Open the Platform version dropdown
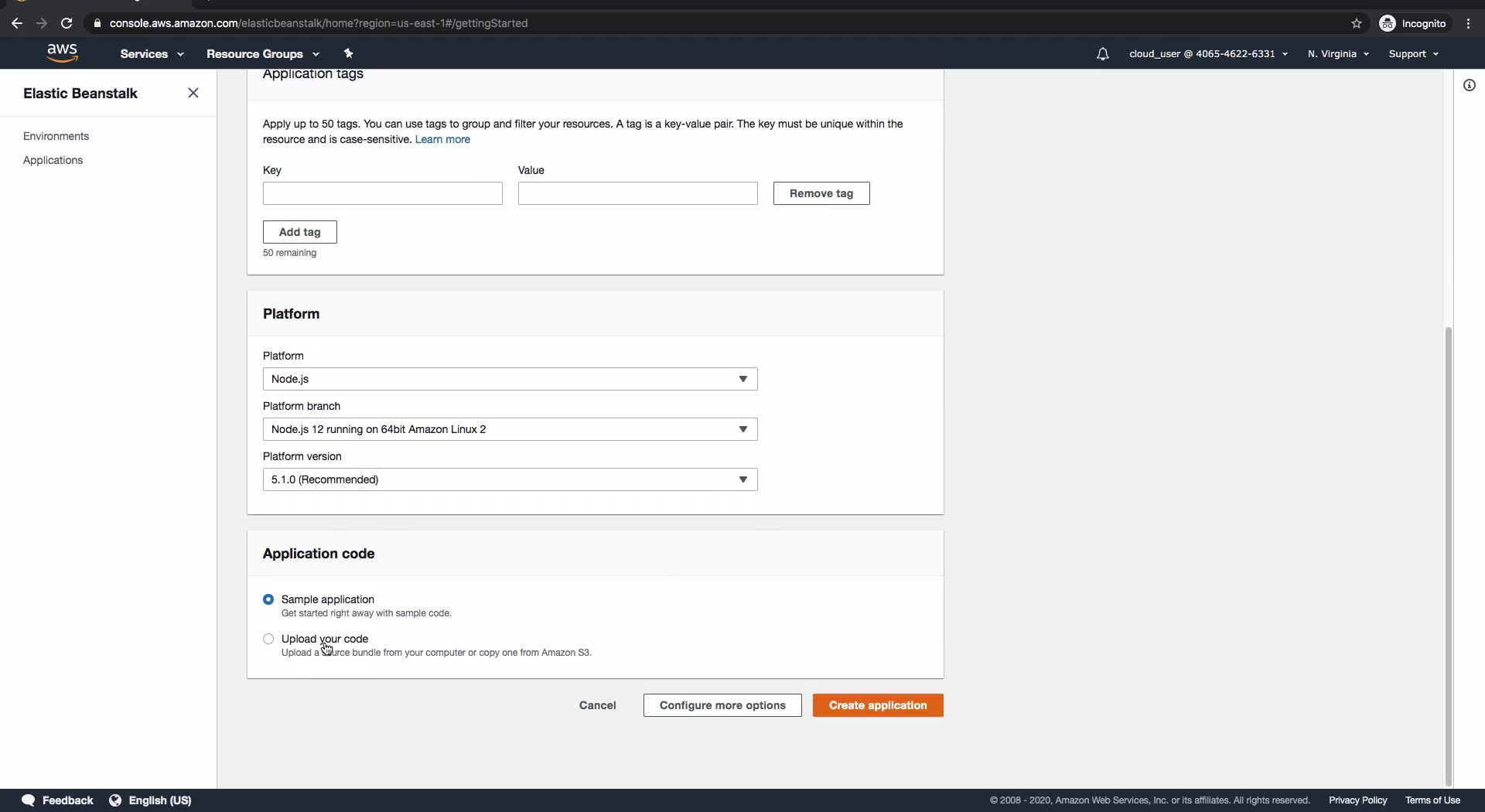Screen dimensions: 1485x812 coord(510,479)
